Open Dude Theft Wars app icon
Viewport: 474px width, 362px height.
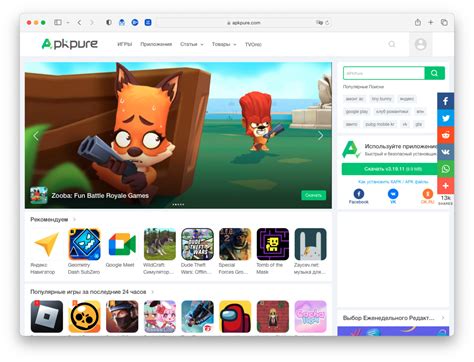(197, 244)
